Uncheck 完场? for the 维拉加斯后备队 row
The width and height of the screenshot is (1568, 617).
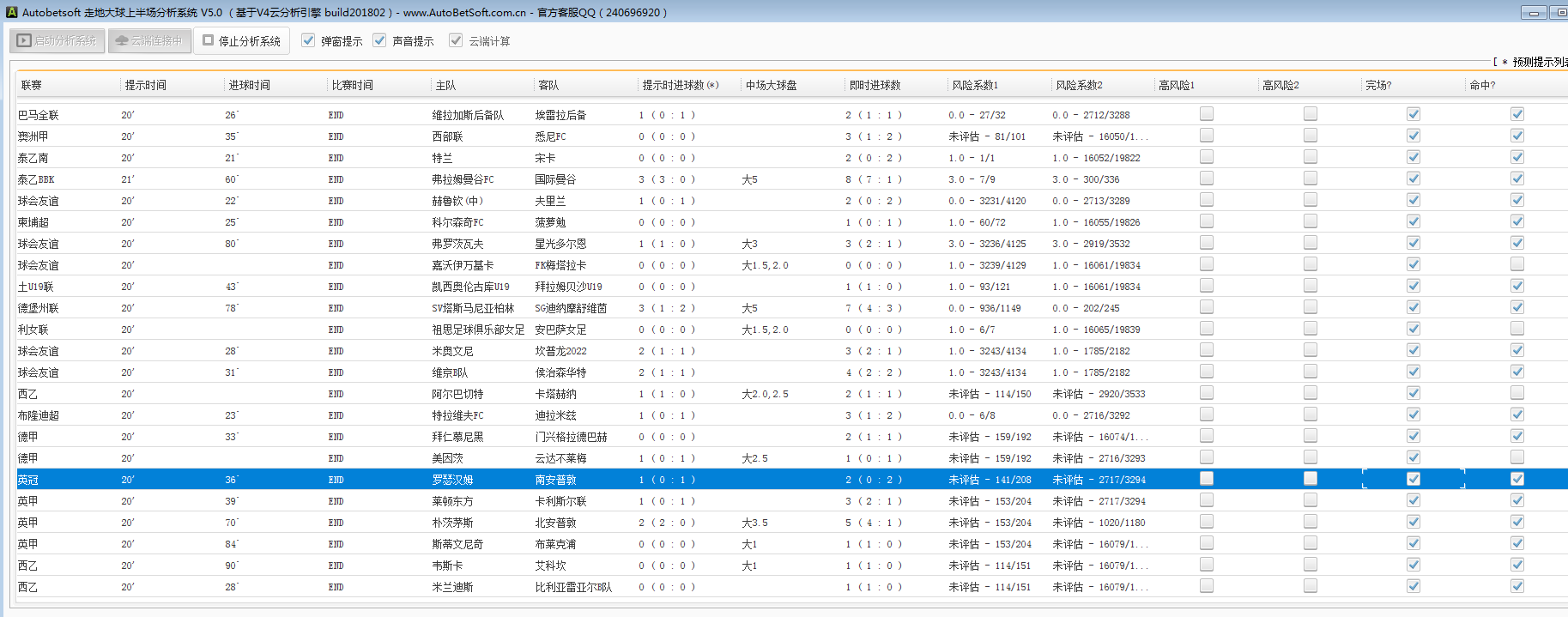(1414, 114)
